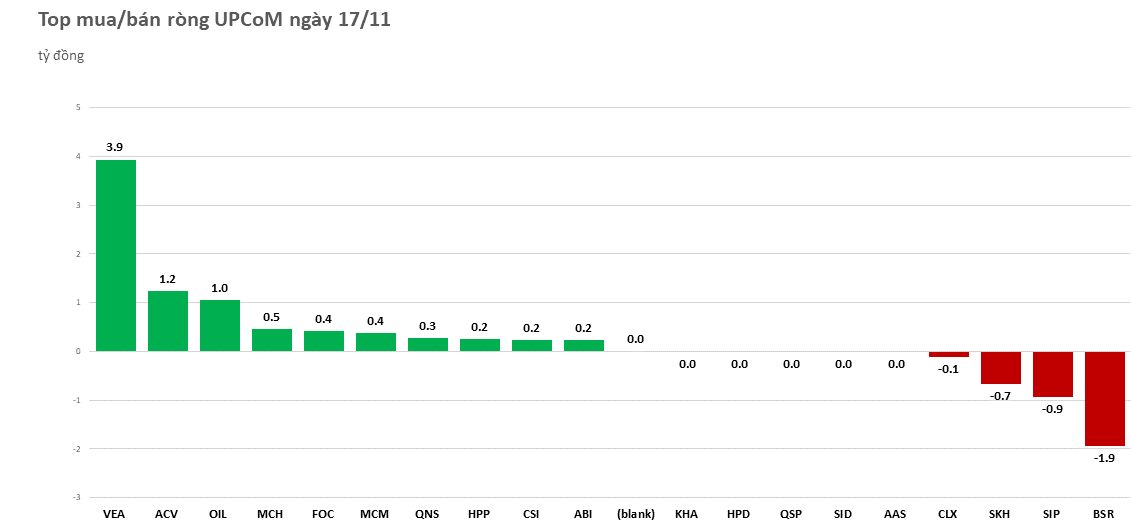Click the KHA axis label
The width and height of the screenshot is (1131, 523).
click(687, 514)
